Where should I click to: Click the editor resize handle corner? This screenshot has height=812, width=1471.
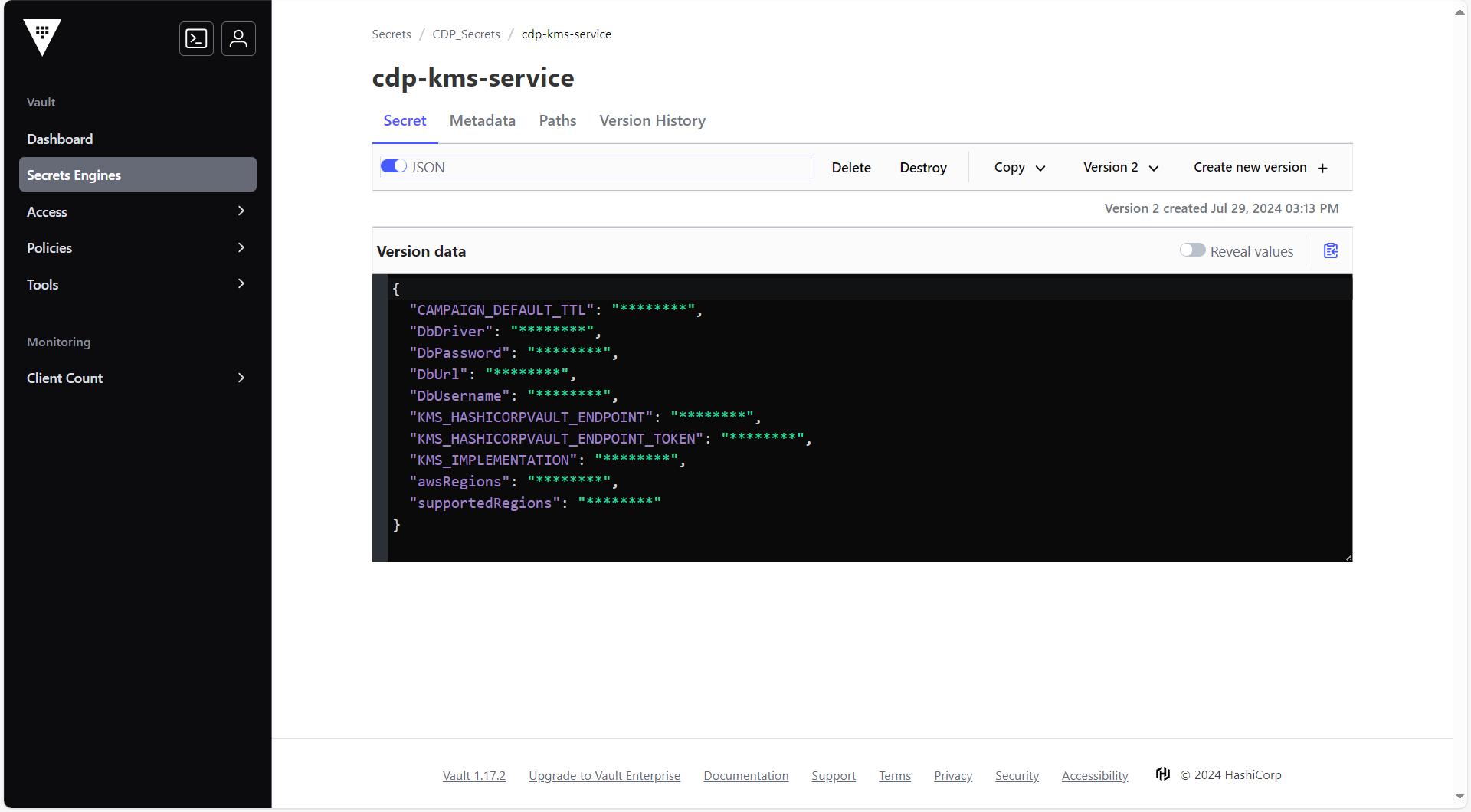pos(1348,558)
